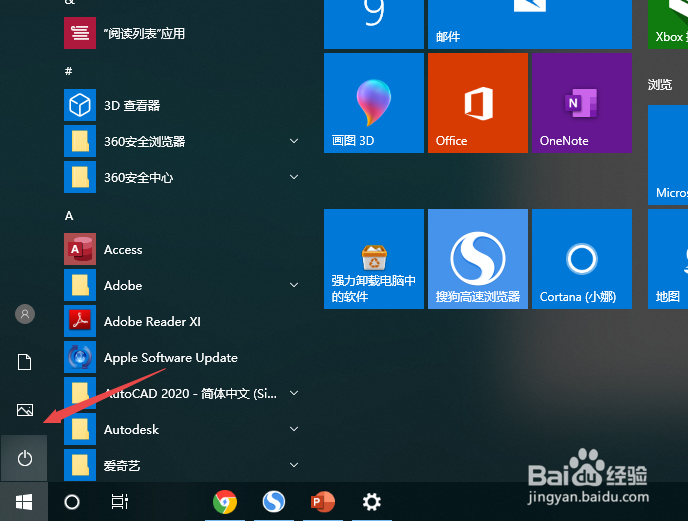Open Cortana search circle on taskbar

(72, 502)
